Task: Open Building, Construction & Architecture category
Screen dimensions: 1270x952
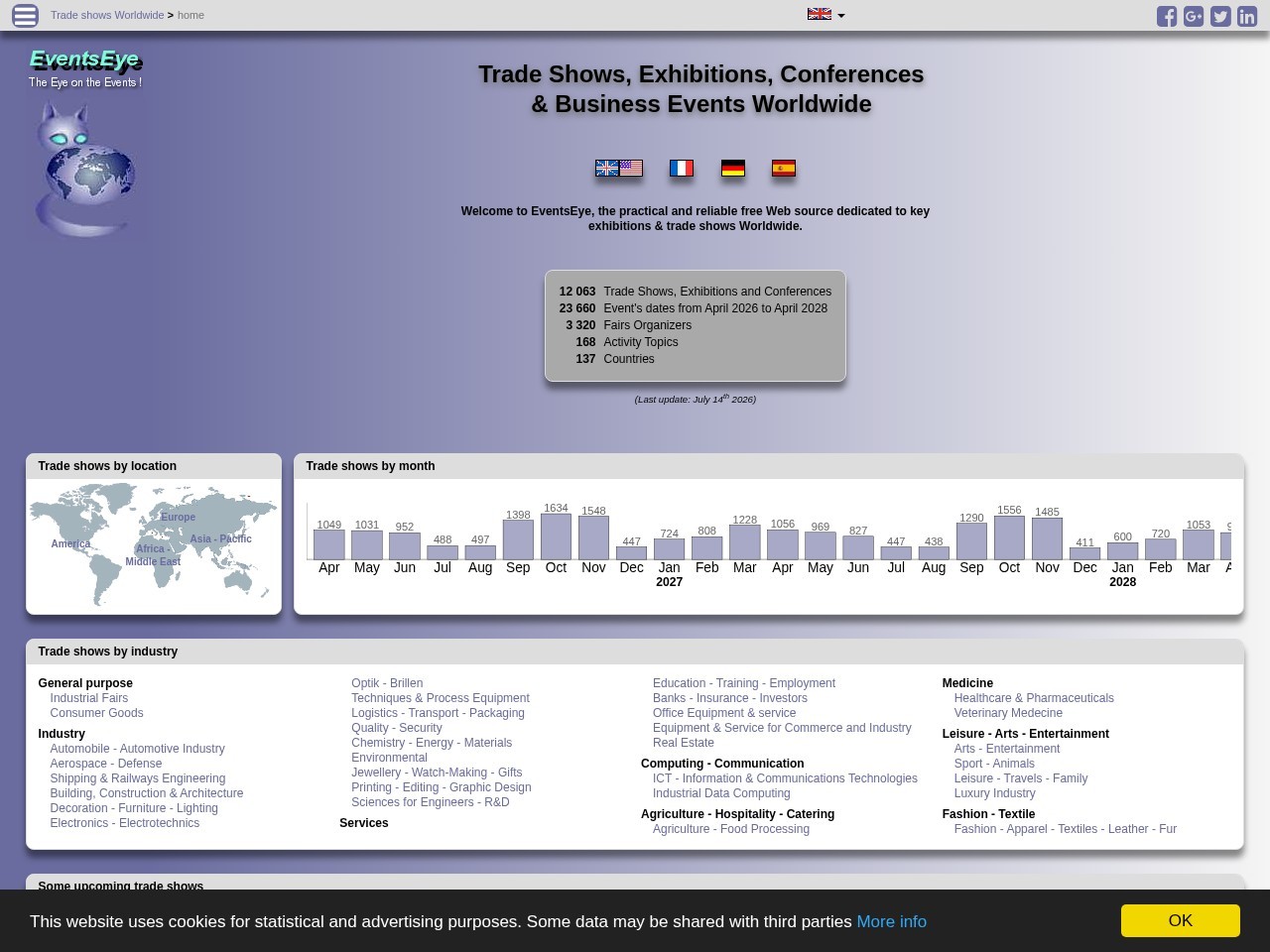Action: (x=146, y=793)
